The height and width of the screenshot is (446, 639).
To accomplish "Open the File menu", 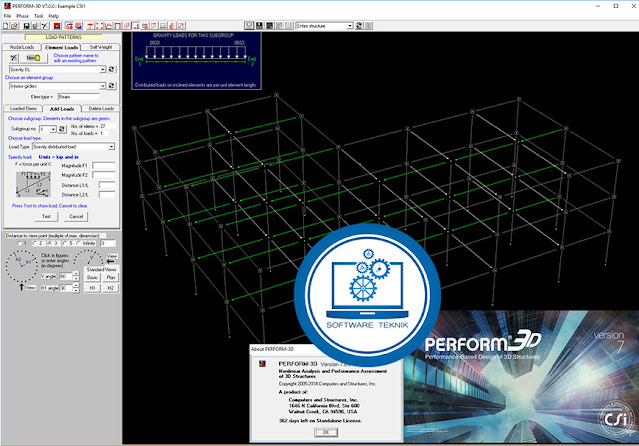I will point(7,16).
